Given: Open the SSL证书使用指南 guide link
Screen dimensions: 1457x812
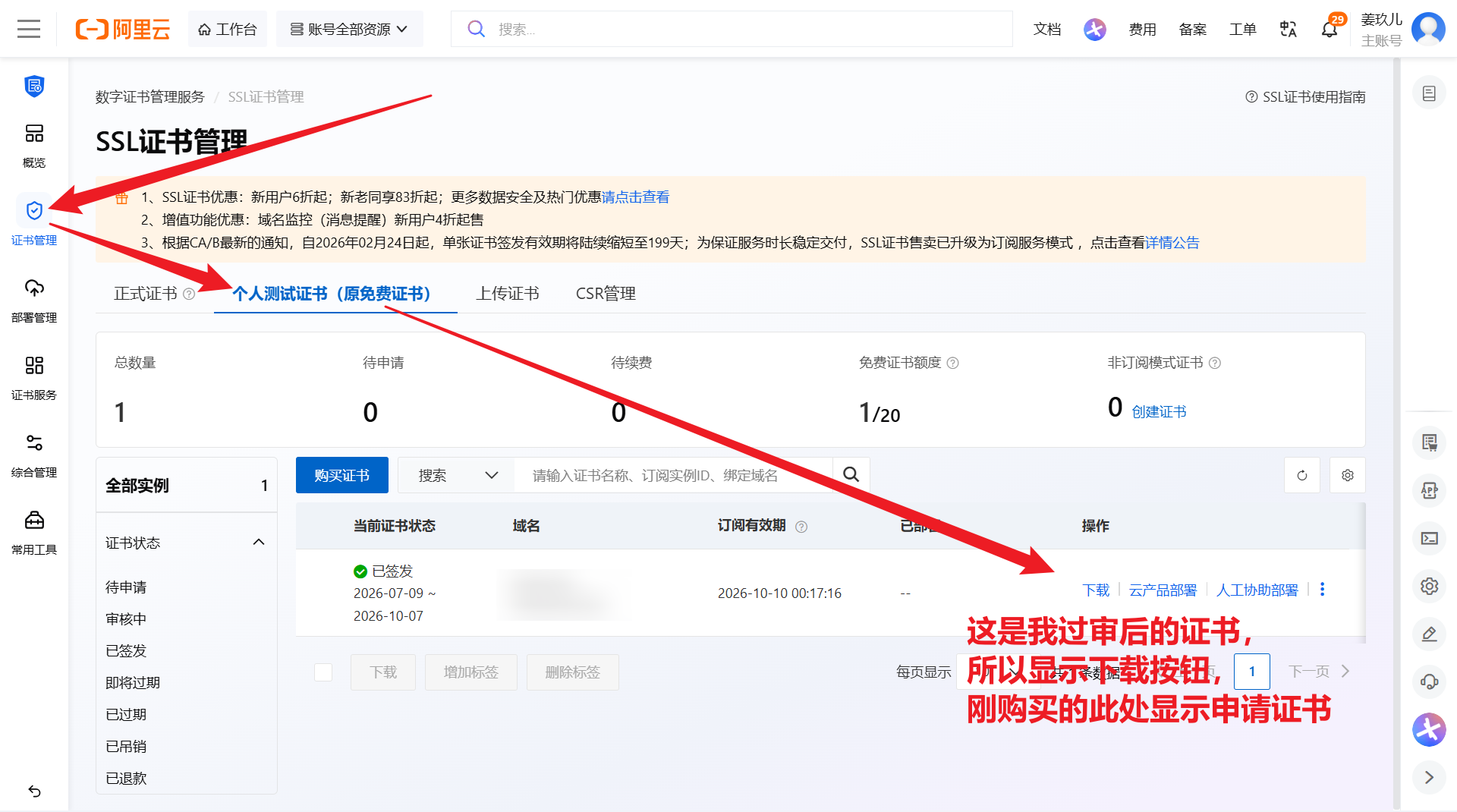Looking at the screenshot, I should (1306, 97).
